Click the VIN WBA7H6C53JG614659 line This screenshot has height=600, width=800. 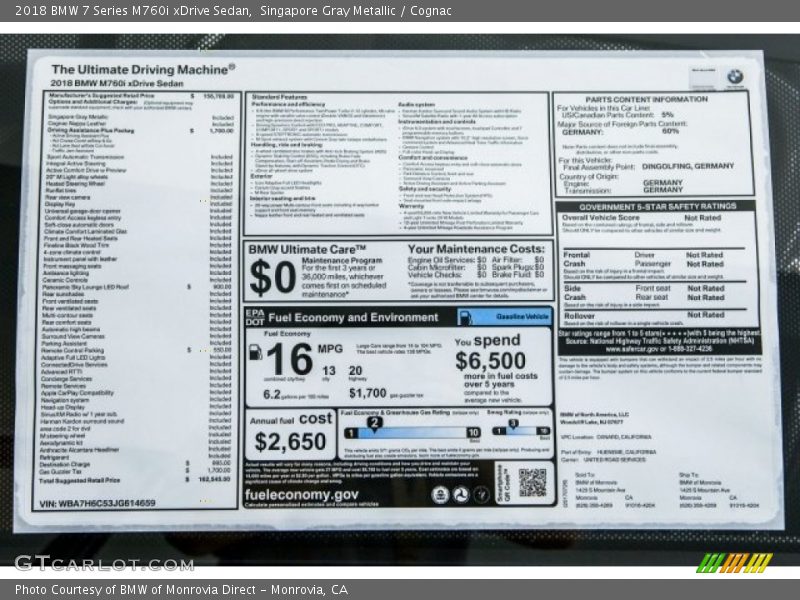tap(97, 503)
